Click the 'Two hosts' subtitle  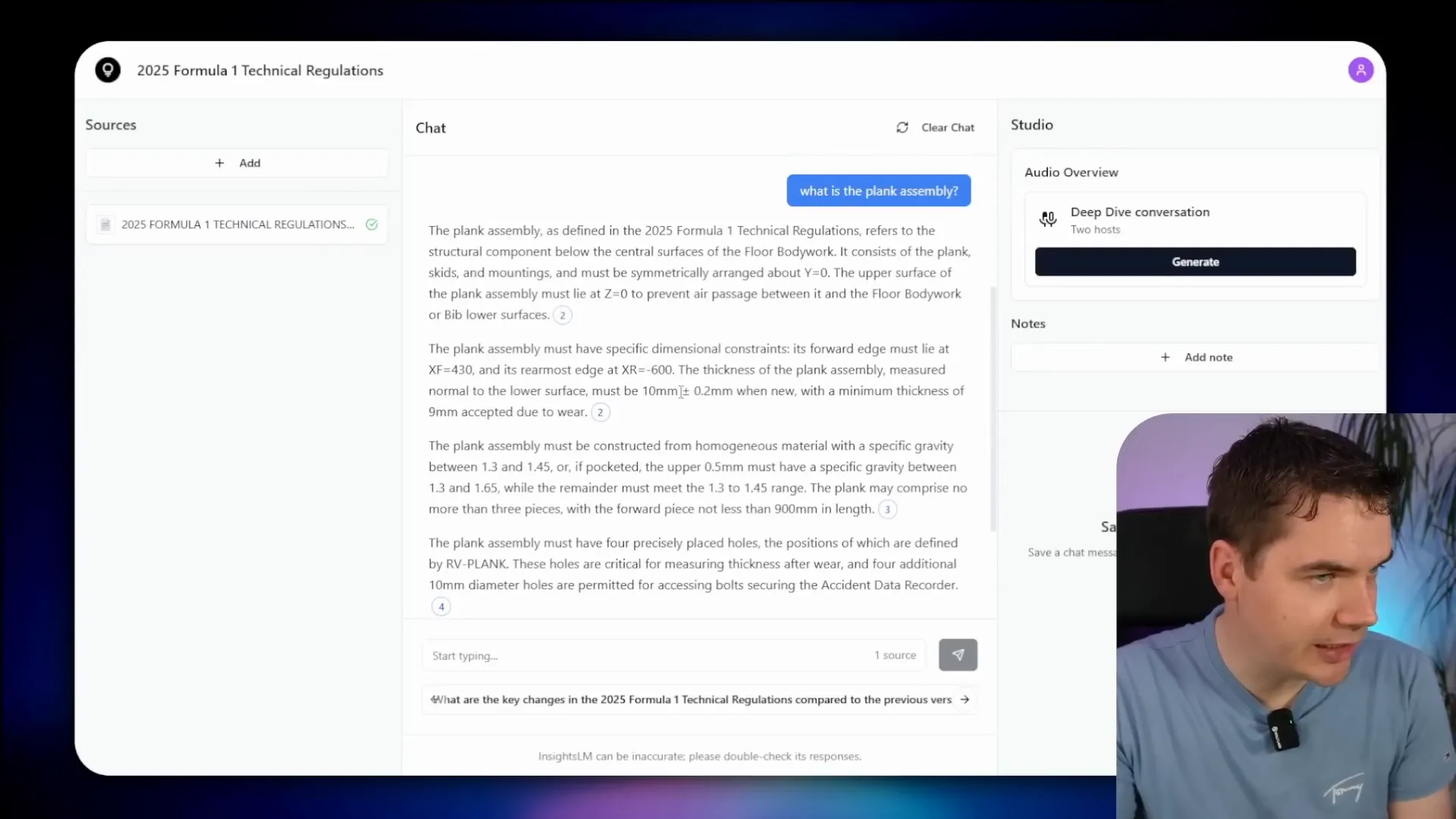click(x=1095, y=230)
